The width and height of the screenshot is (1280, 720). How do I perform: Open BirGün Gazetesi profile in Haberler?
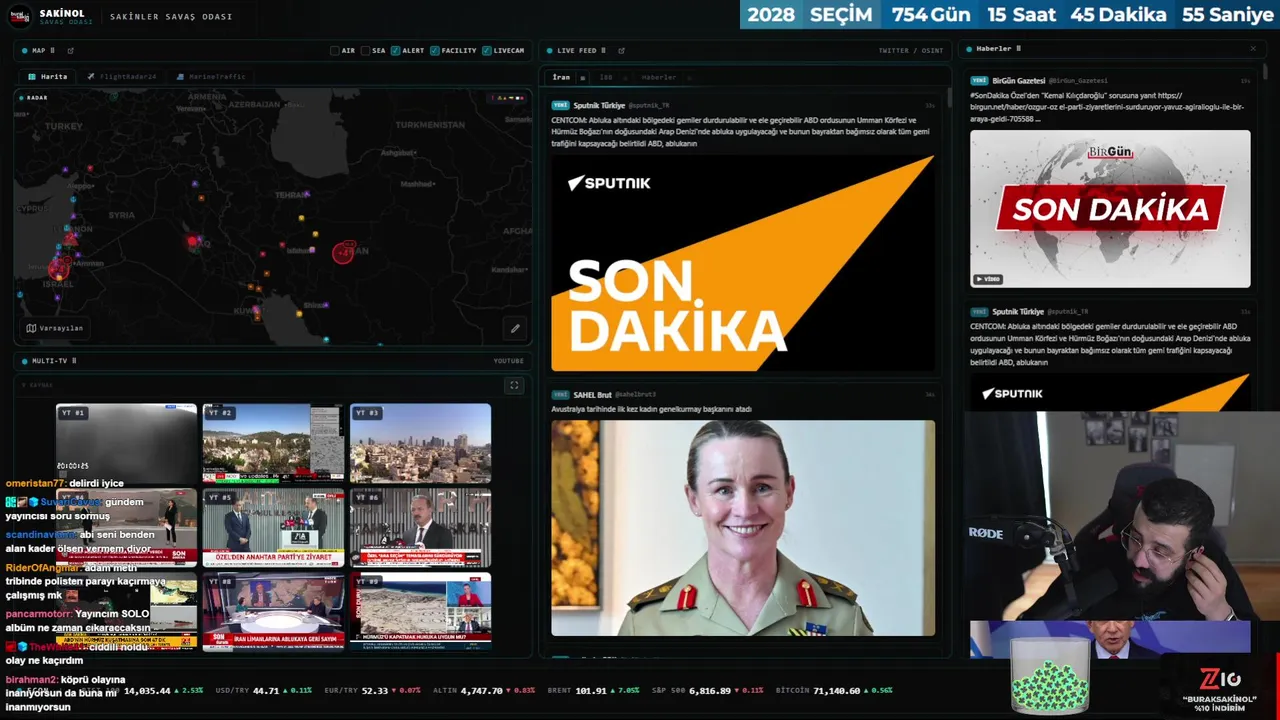point(1018,80)
